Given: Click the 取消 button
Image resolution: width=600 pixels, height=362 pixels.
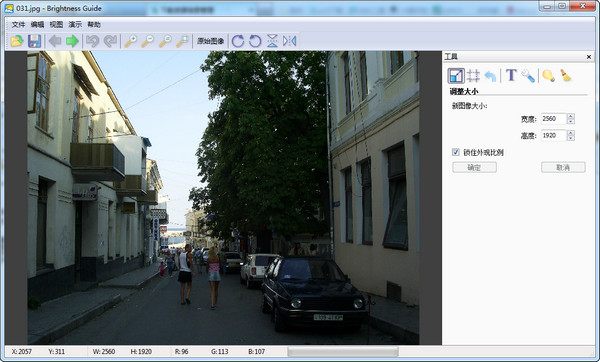Looking at the screenshot, I should [x=563, y=167].
